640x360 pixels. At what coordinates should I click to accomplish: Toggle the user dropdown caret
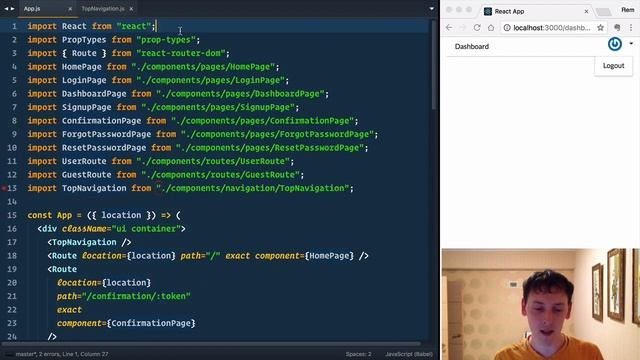click(x=631, y=44)
